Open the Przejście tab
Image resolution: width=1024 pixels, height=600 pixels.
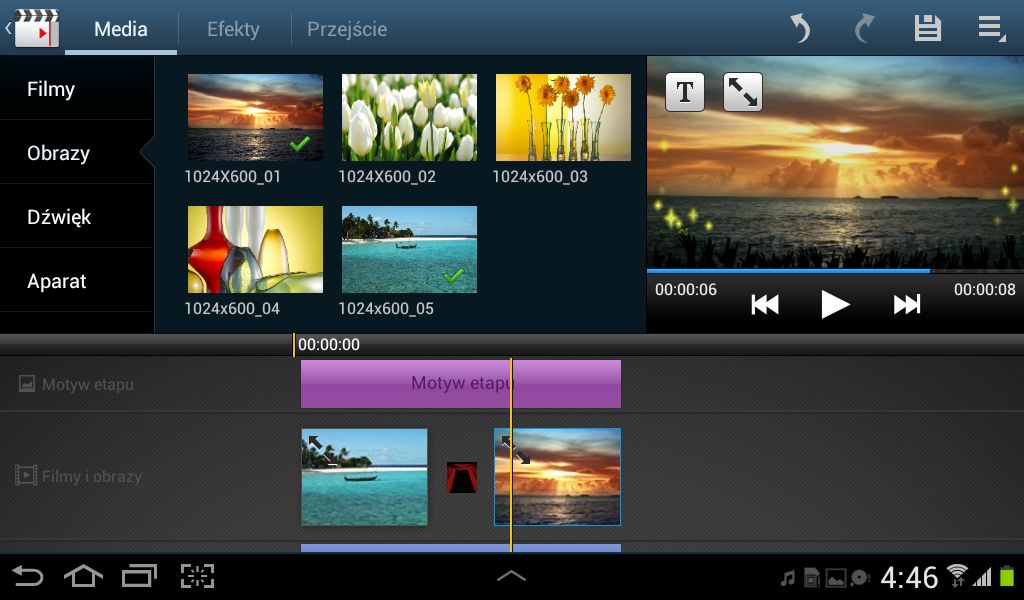point(347,29)
